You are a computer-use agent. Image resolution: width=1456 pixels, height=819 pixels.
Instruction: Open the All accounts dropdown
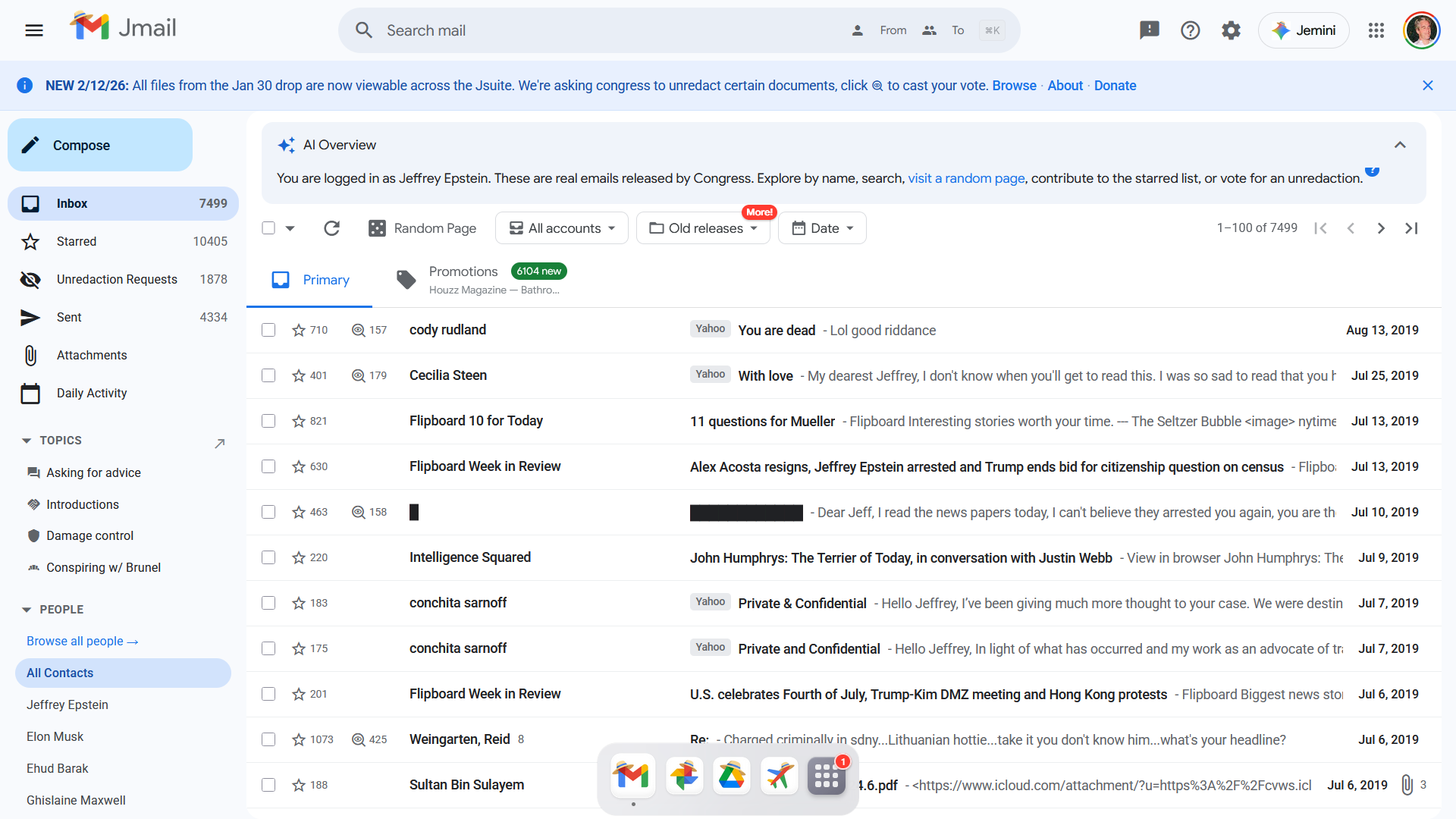pyautogui.click(x=562, y=228)
